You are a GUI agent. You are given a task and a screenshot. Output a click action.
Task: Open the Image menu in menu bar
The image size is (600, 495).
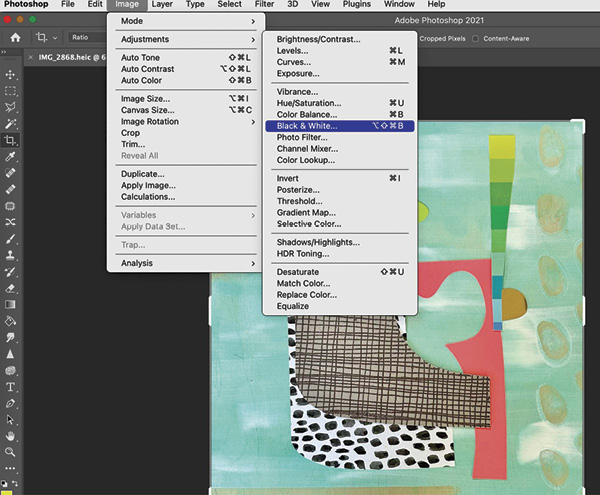(x=127, y=5)
